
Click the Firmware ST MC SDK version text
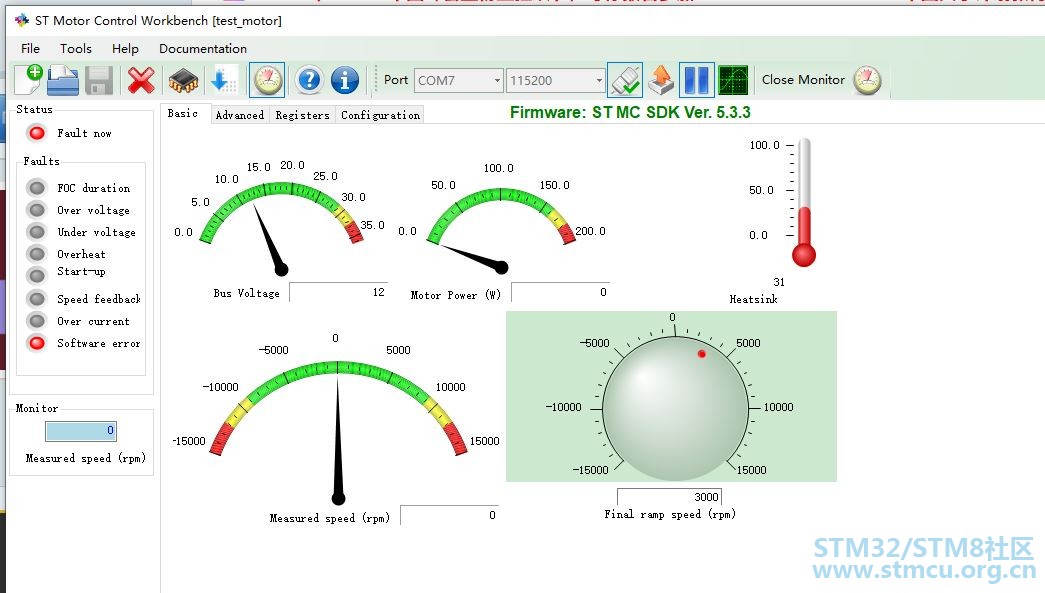click(630, 113)
